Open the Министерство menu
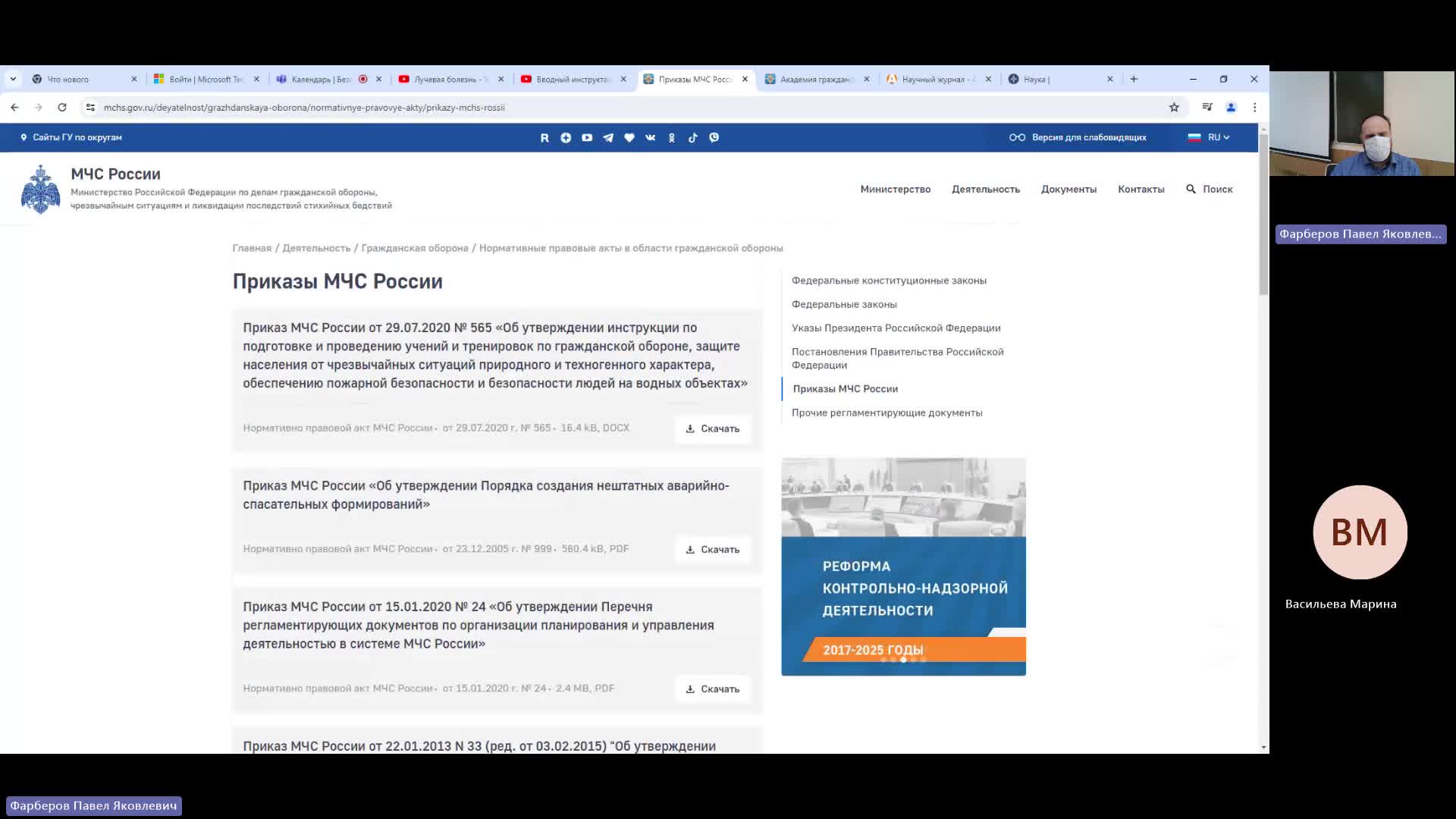The width and height of the screenshot is (1456, 819). coord(895,189)
